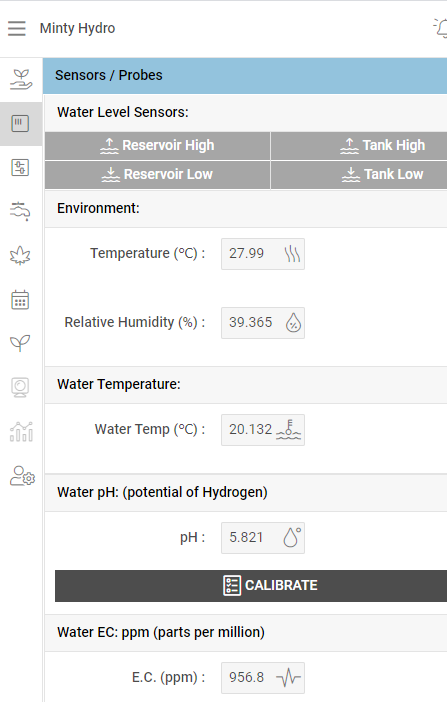
Task: Click the E.C. ppm value field
Action: point(263,678)
